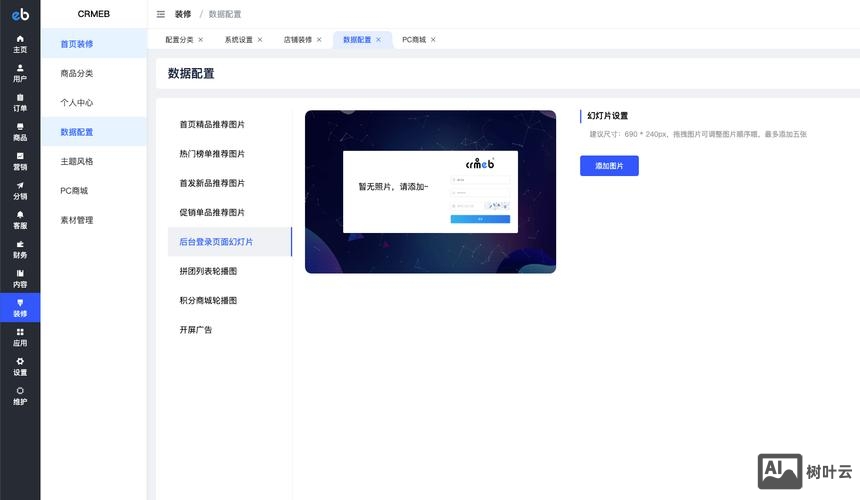860x500 pixels.
Task: Open the 用户 users sidebar icon
Action: 20,73
